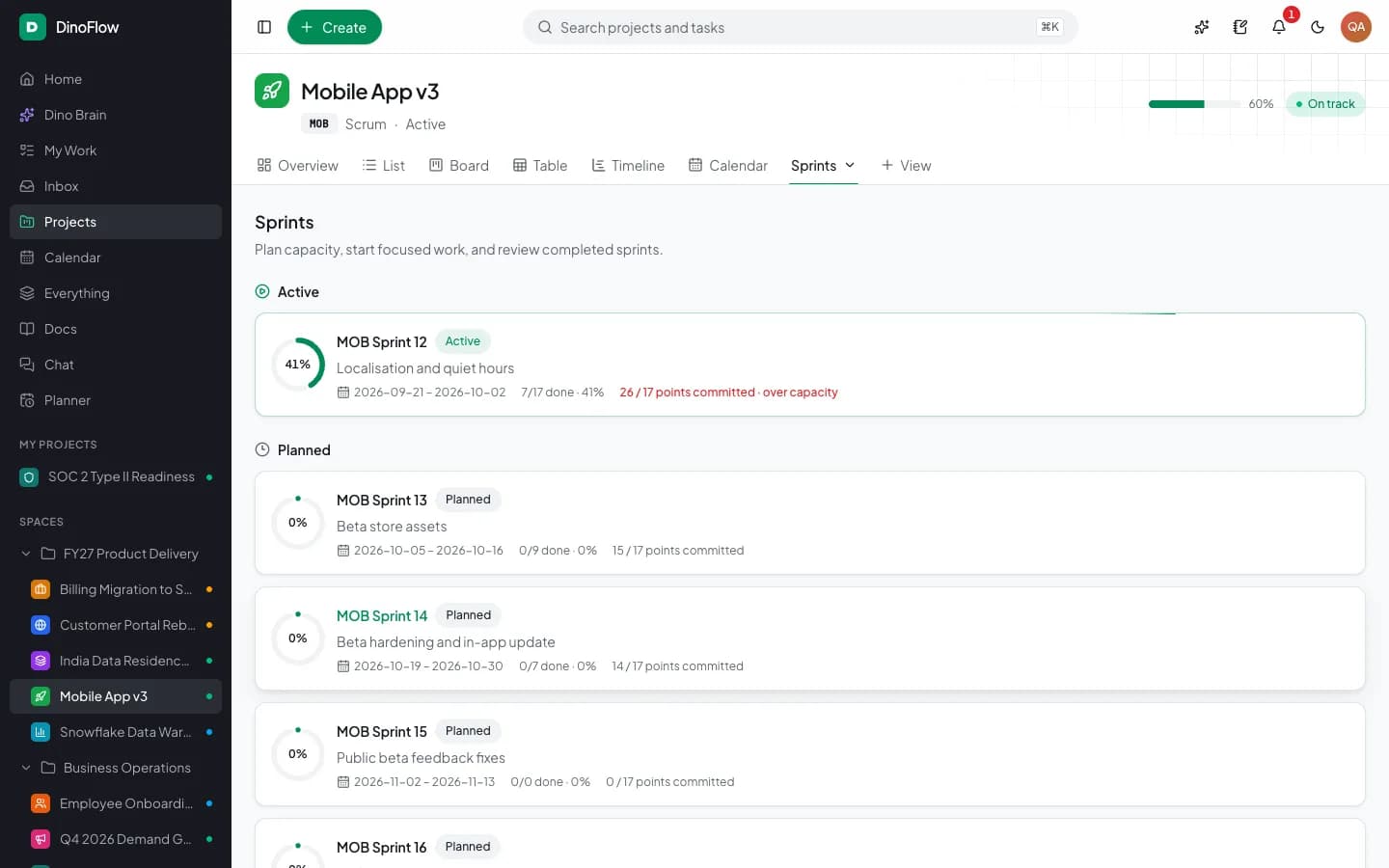
Task: Open Snowflake Data Warehouse project
Action: click(116, 732)
